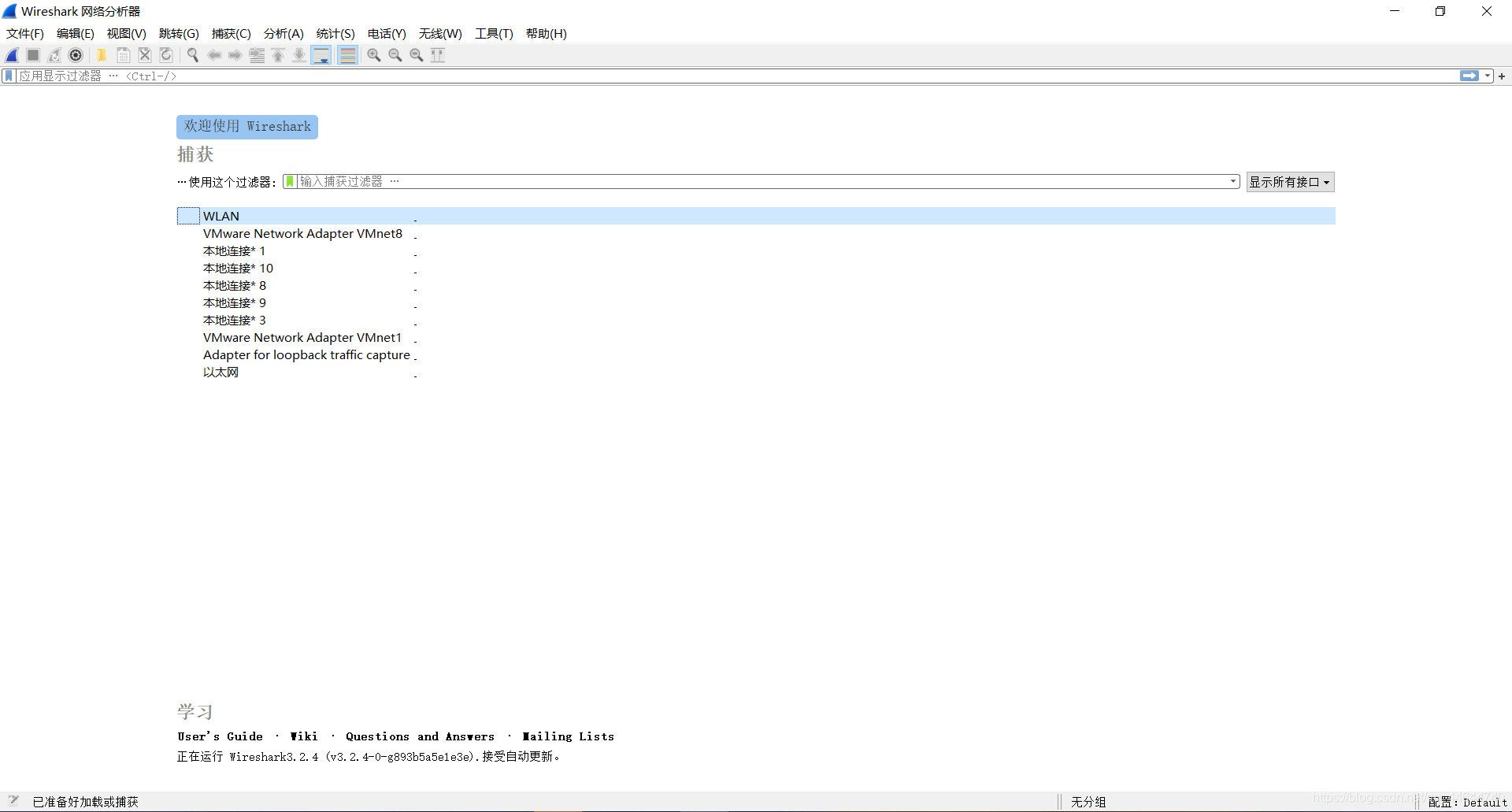The image size is (1512, 812).
Task: Select the 本地连接* 10 interface
Action: (x=756, y=269)
